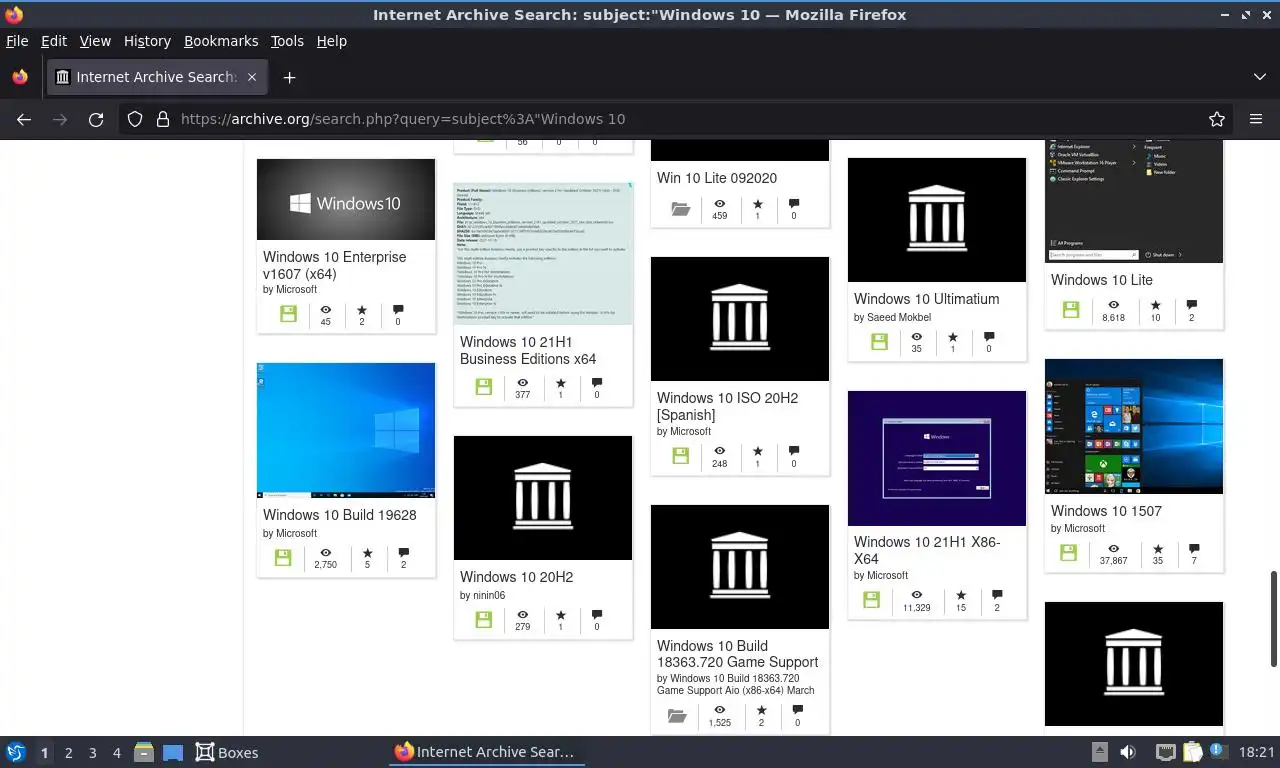Image resolution: width=1280 pixels, height=768 pixels.
Task: Open the Help menu
Action: tap(332, 41)
